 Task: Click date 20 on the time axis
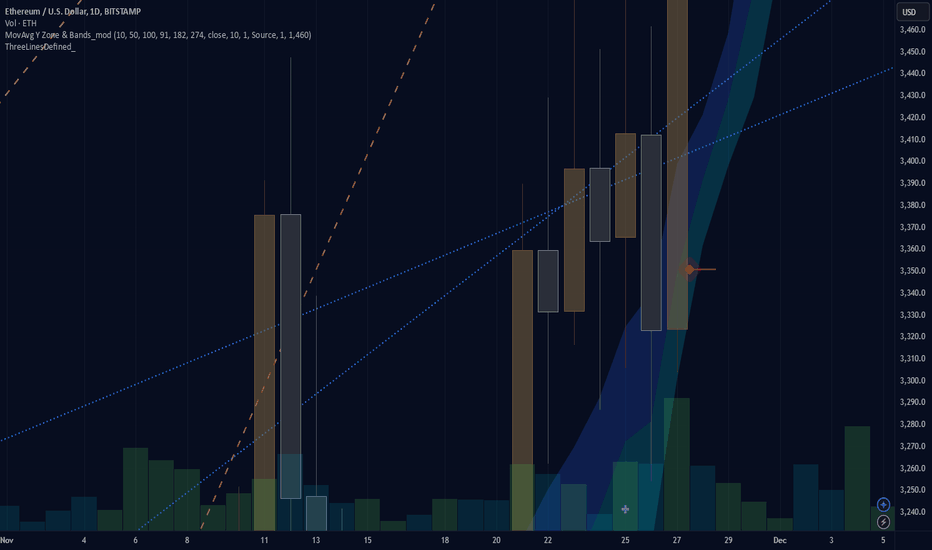click(496, 540)
